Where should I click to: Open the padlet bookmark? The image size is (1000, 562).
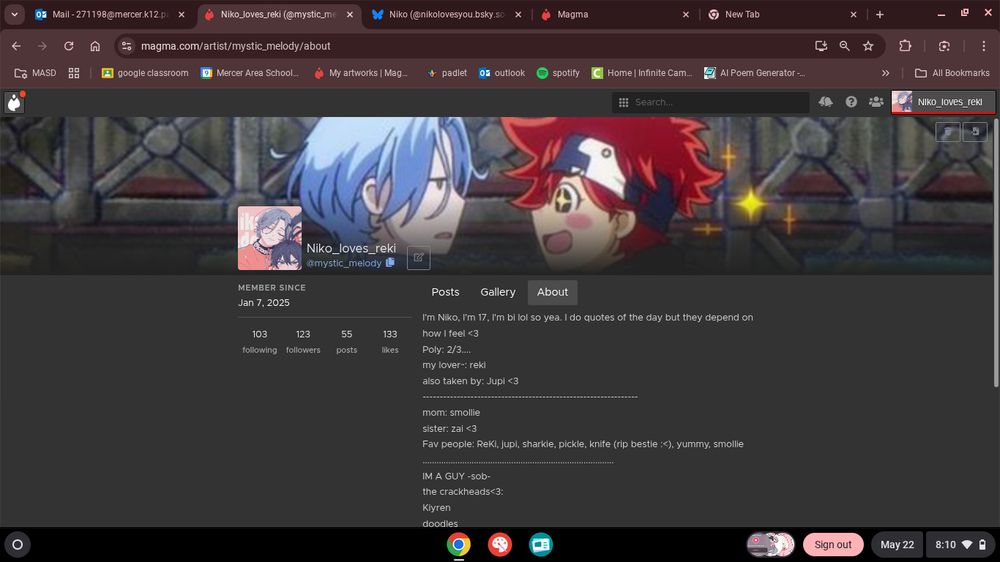(x=447, y=73)
